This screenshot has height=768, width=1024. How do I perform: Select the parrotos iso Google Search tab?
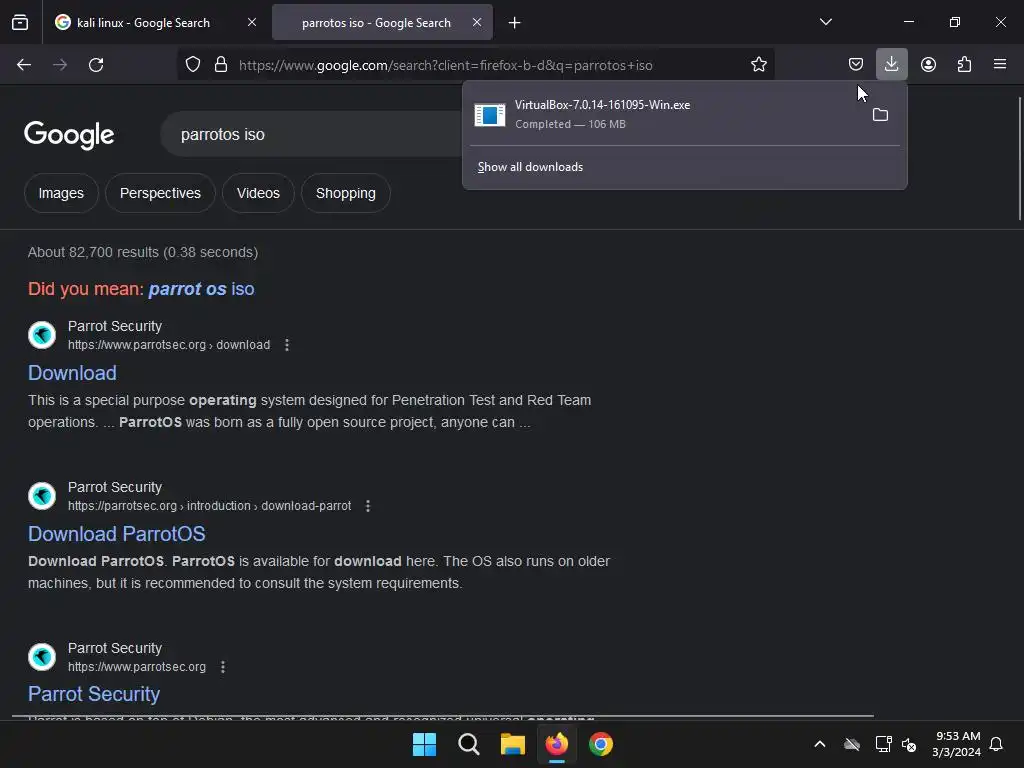tap(382, 22)
